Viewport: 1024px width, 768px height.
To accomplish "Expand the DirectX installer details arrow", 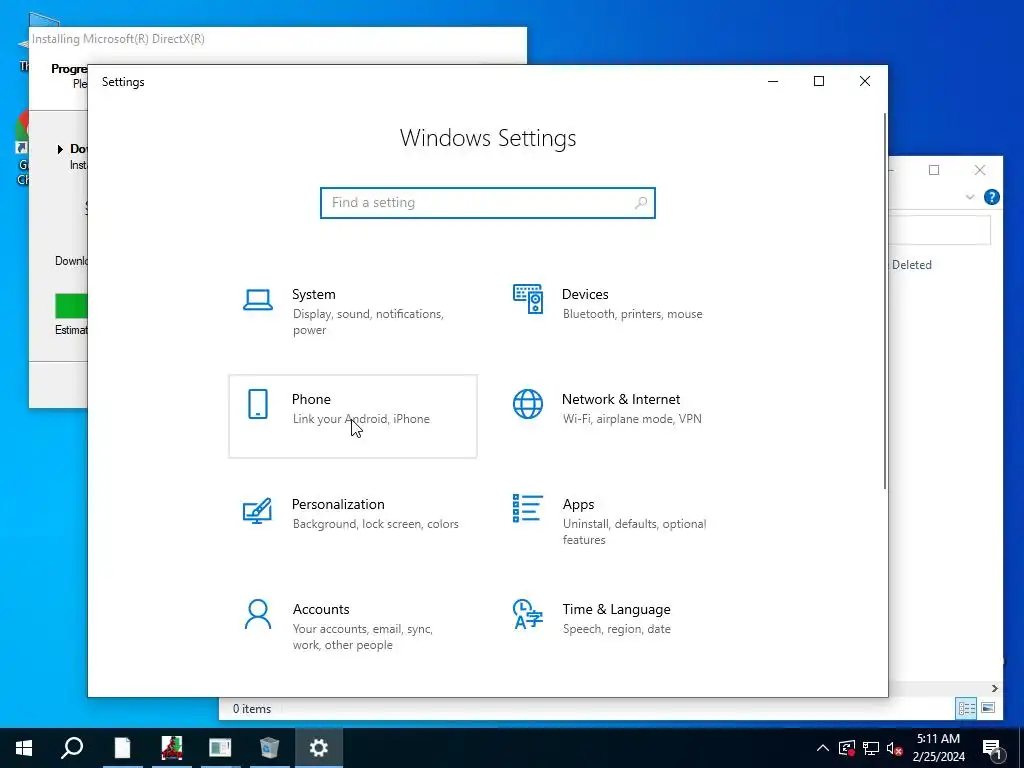I will (60, 149).
